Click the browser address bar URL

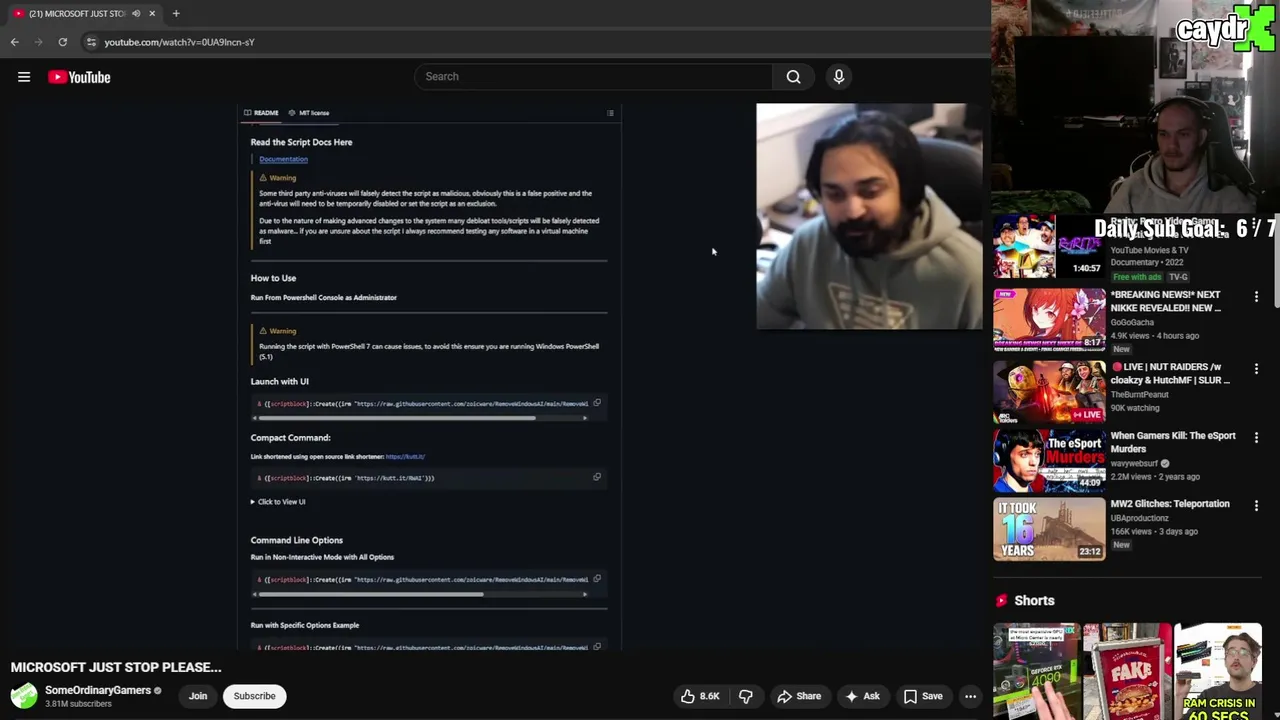click(180, 42)
